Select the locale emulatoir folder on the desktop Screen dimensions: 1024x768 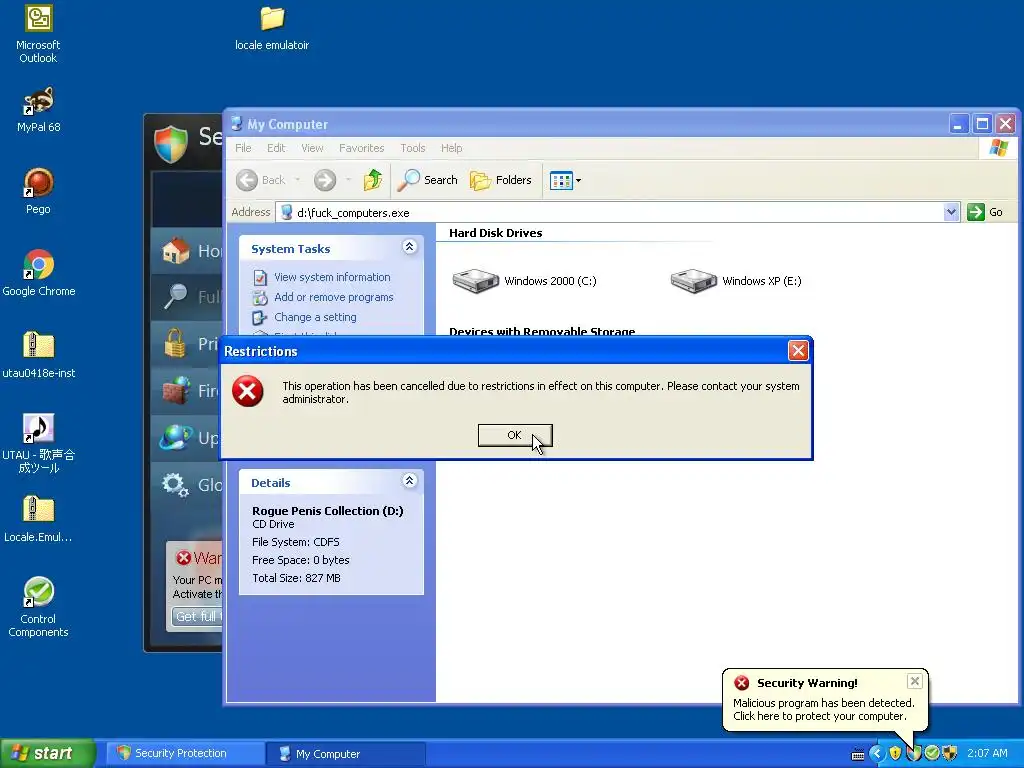[x=272, y=28]
